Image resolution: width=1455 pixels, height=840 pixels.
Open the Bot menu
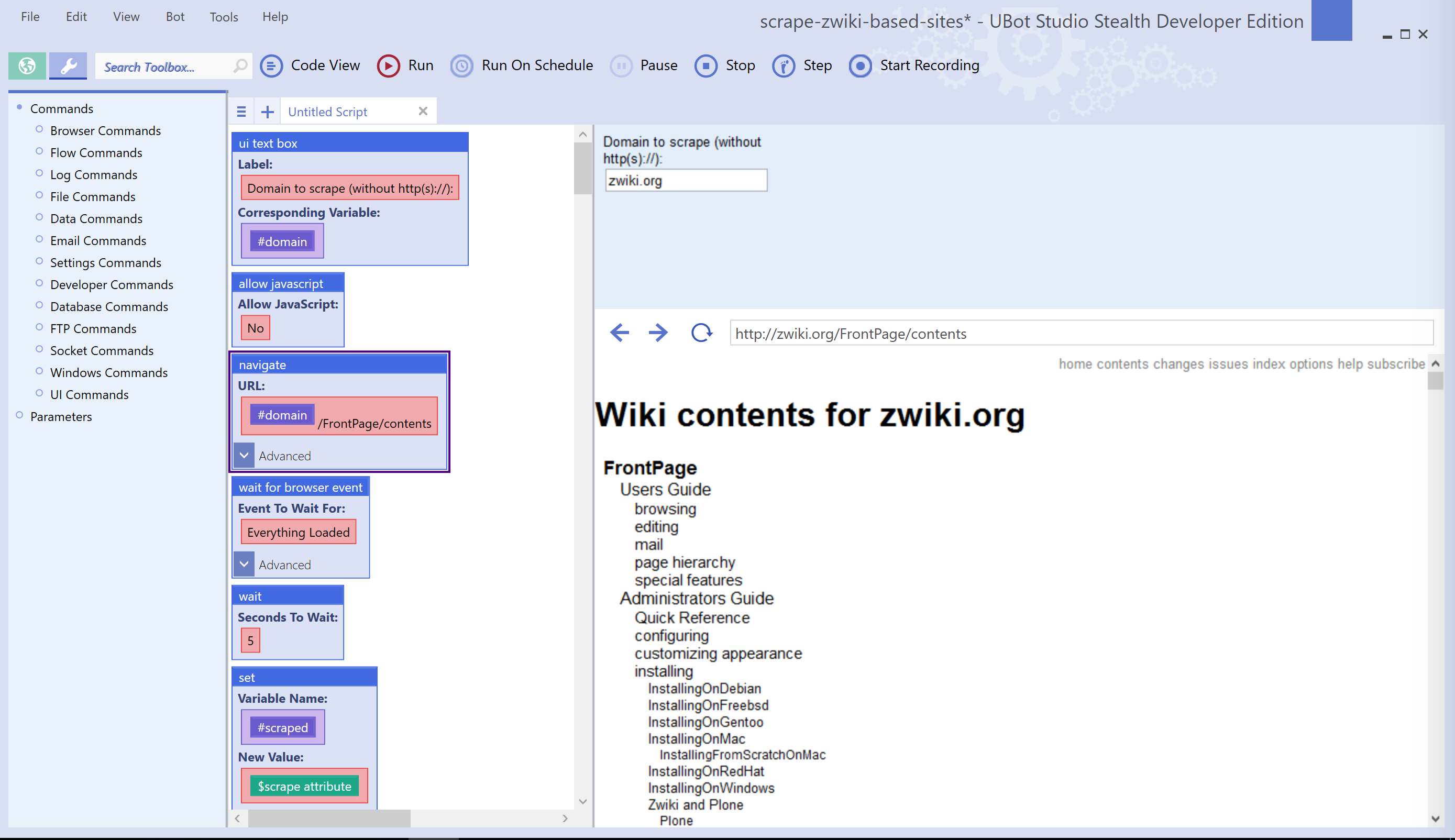click(175, 17)
